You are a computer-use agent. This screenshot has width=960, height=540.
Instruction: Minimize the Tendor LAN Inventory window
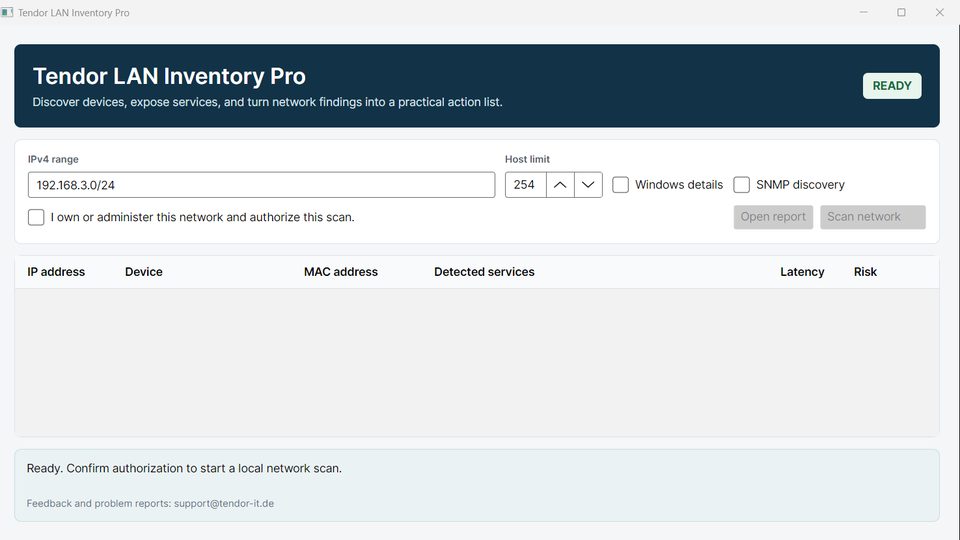coord(864,12)
